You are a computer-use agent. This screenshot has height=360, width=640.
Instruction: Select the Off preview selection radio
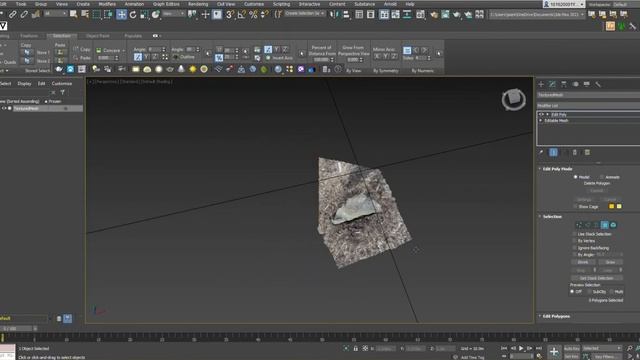572,292
